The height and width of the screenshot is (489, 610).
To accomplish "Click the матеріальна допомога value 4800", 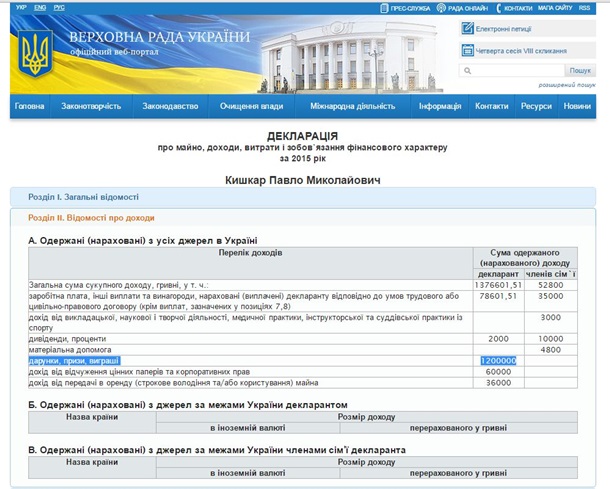I will [550, 350].
